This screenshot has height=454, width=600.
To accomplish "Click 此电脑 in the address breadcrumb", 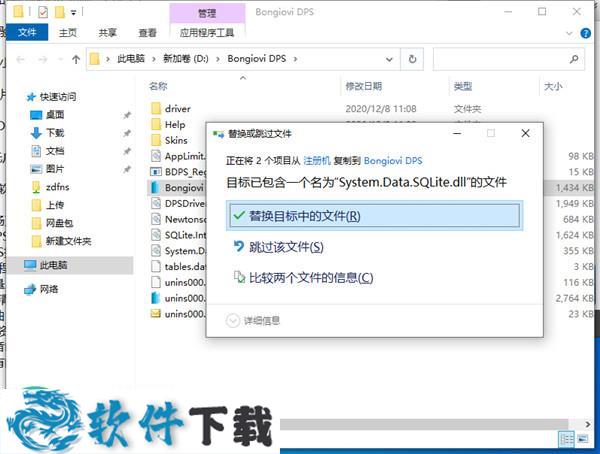I will click(x=131, y=59).
